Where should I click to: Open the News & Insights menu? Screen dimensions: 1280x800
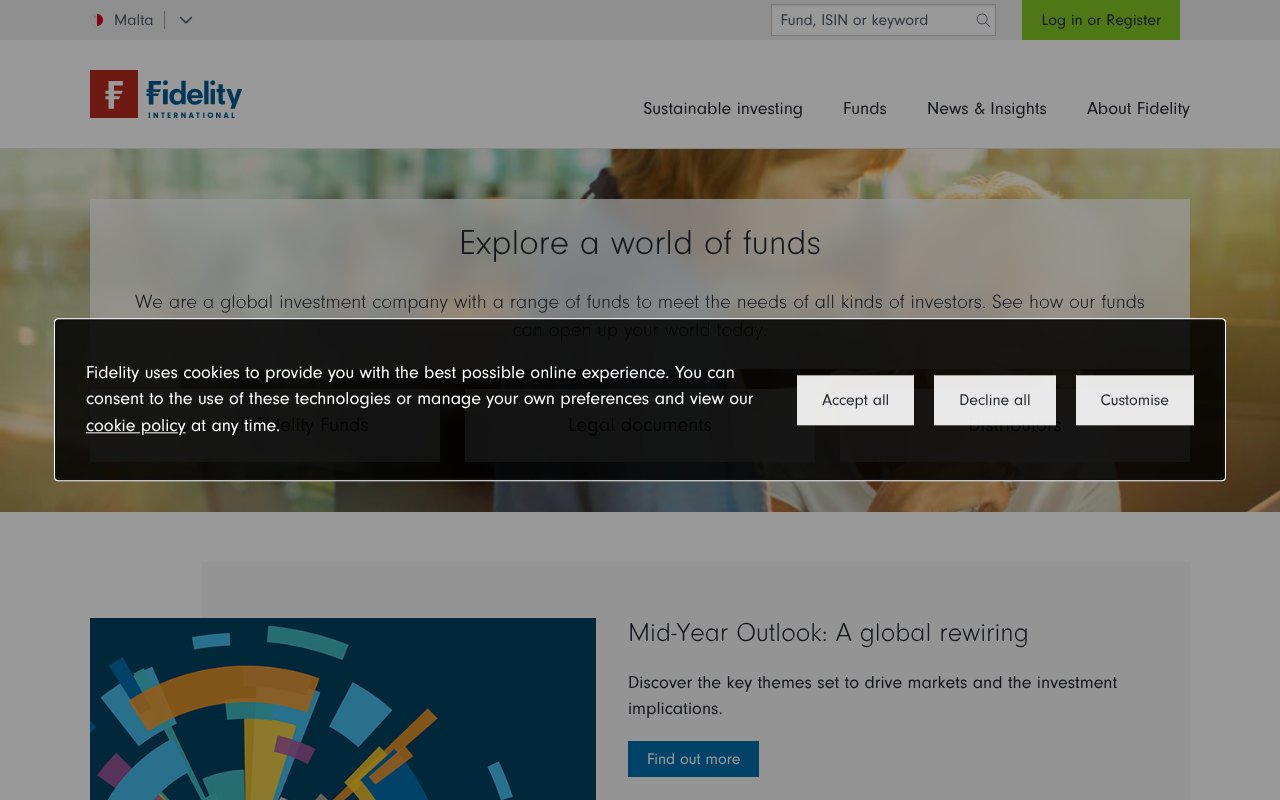(x=986, y=108)
